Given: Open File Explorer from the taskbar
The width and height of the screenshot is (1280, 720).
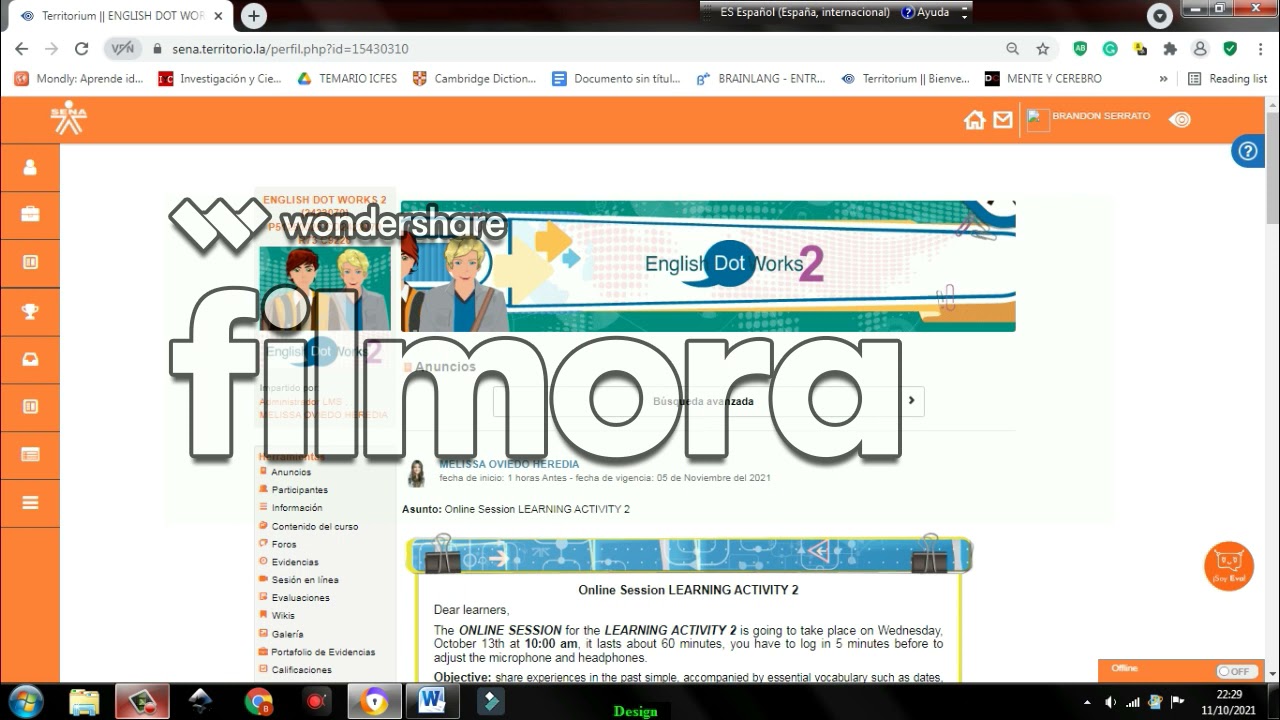Looking at the screenshot, I should [x=84, y=702].
